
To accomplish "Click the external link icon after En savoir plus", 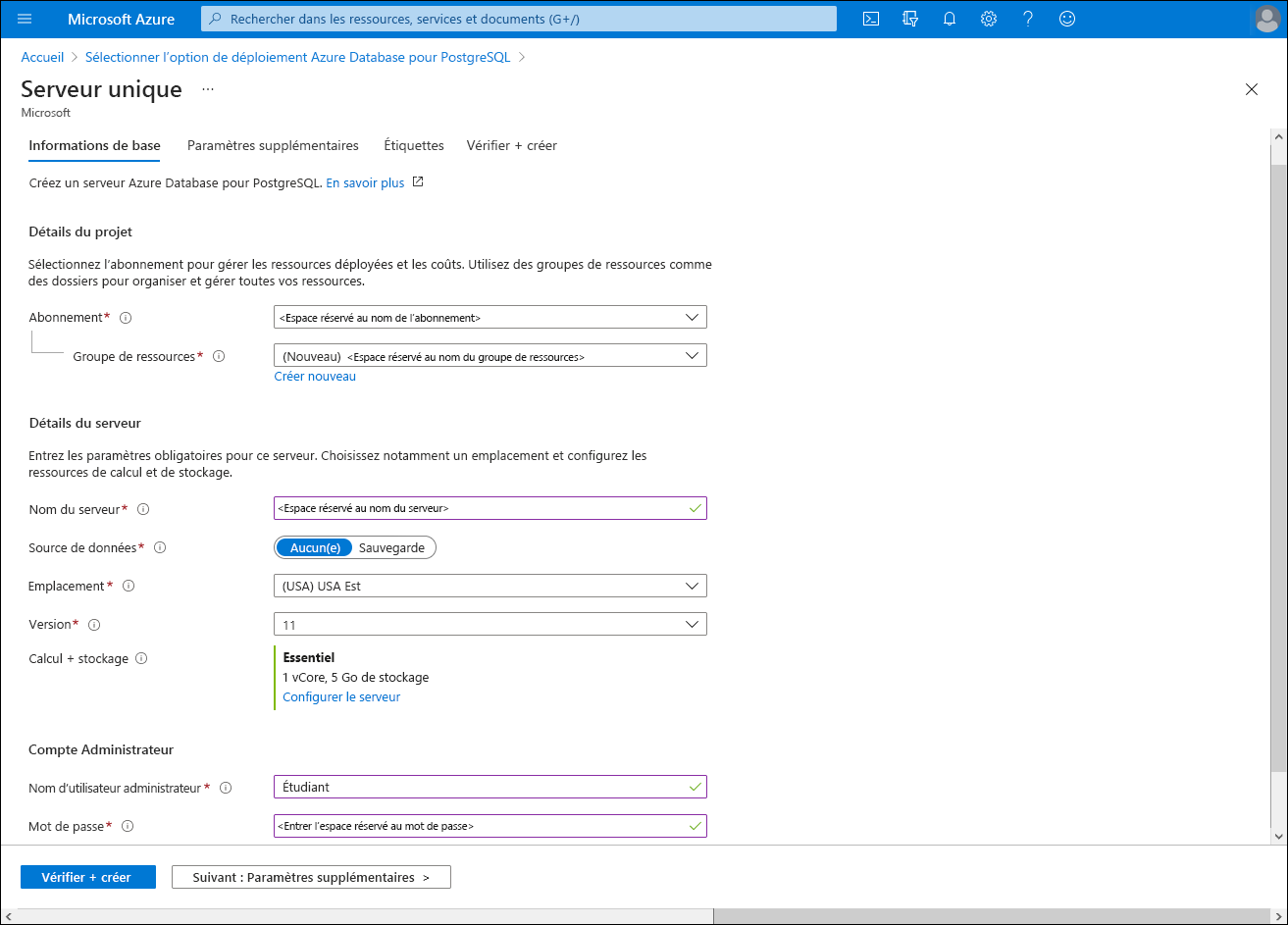I will [x=418, y=181].
